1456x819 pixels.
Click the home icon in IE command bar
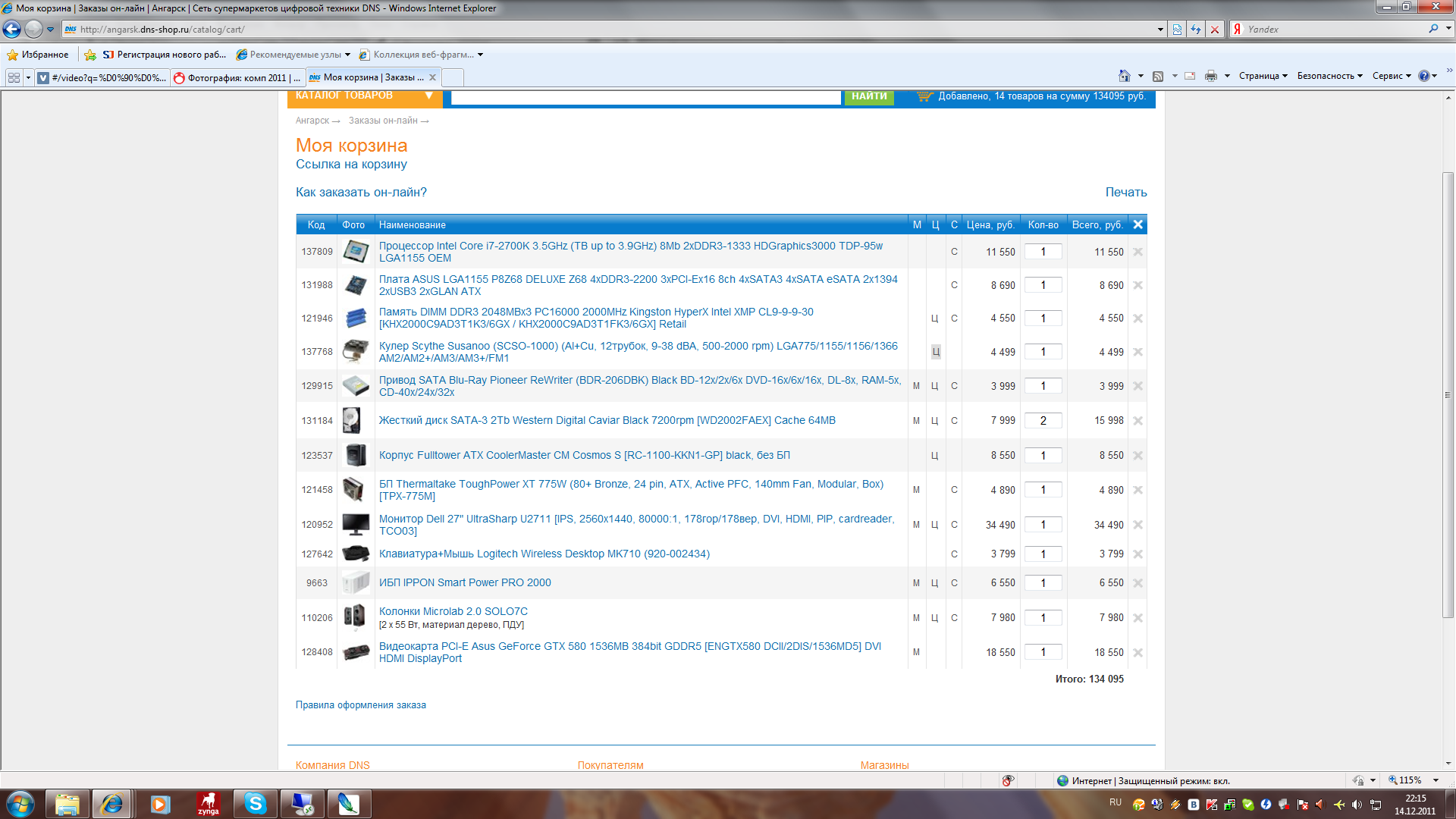(1124, 76)
